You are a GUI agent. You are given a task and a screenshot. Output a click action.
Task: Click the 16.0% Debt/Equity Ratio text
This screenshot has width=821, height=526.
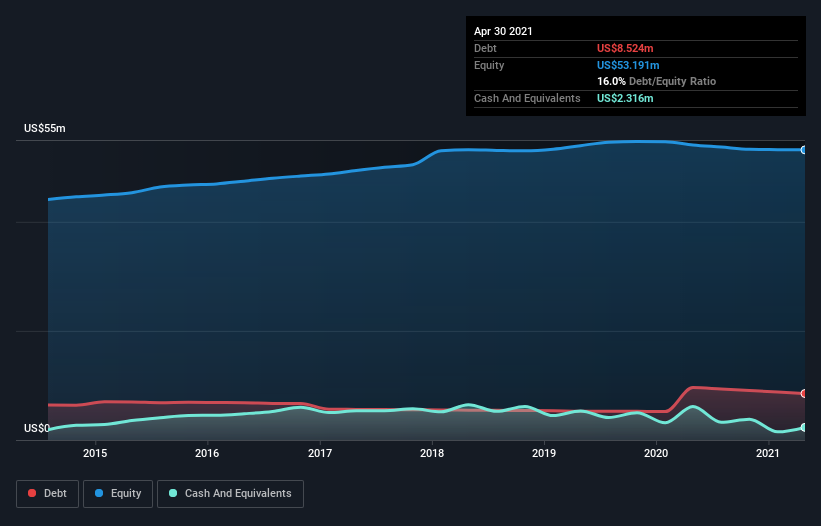click(657, 81)
